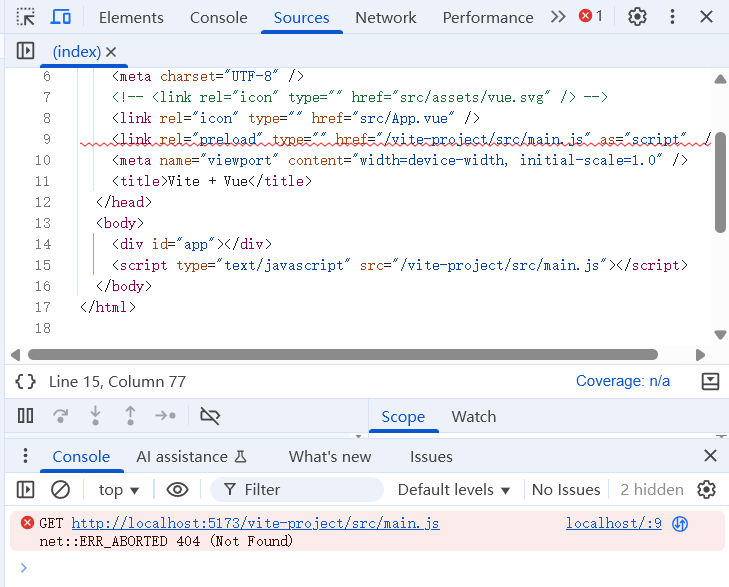Click line number 9 in gutter
Viewport: 729px width, 587px height.
pos(46,139)
